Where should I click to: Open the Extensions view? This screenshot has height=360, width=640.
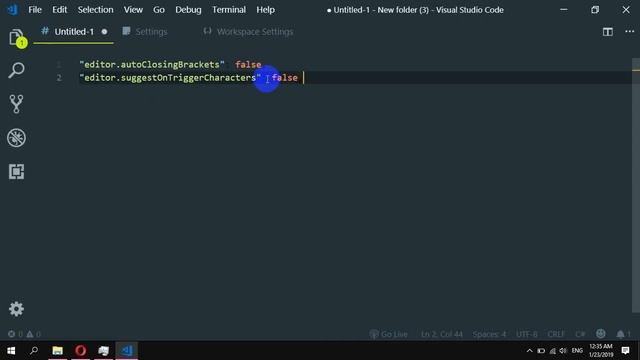(x=16, y=171)
